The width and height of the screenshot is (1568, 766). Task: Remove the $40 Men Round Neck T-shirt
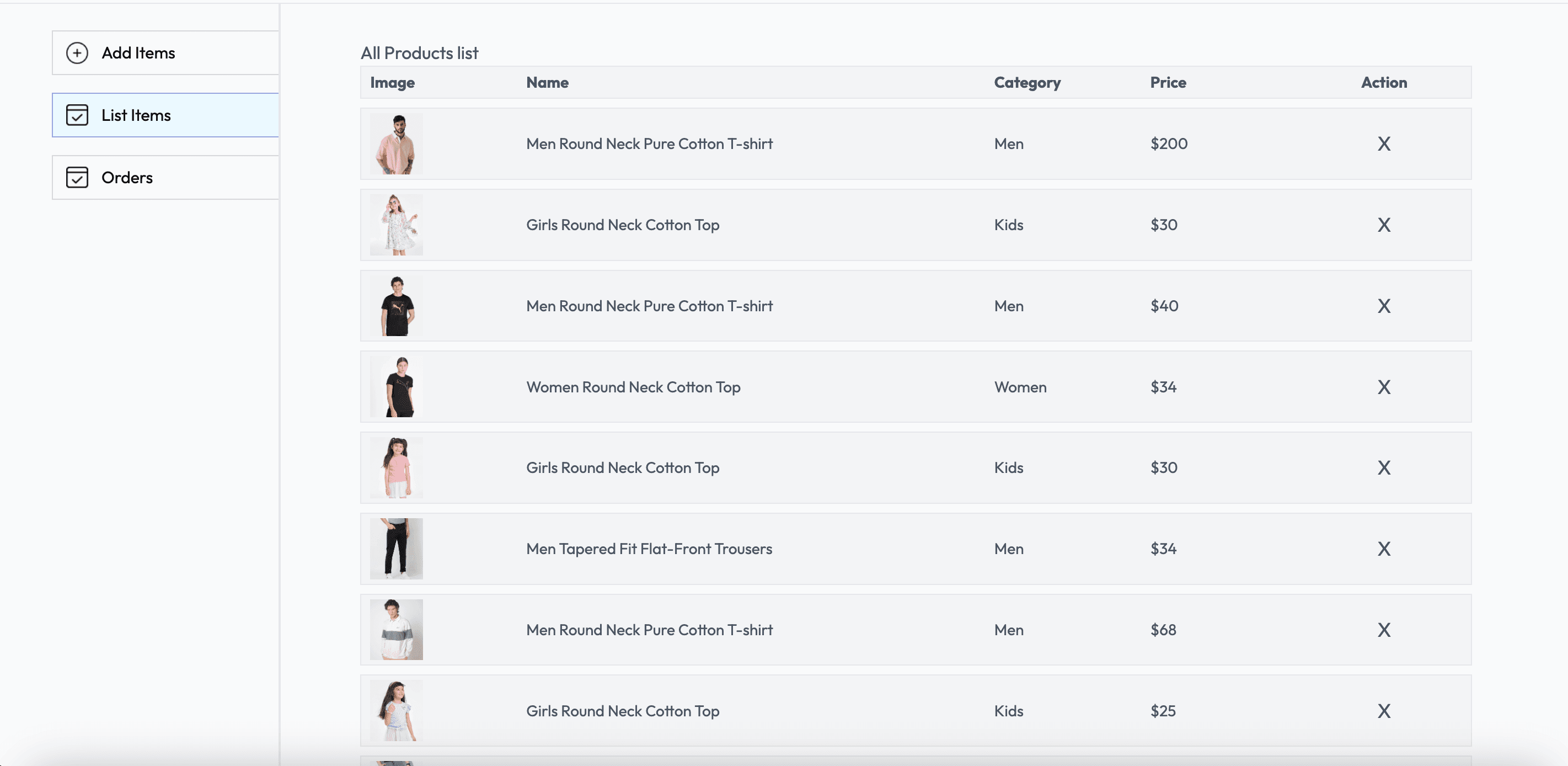[1384, 306]
